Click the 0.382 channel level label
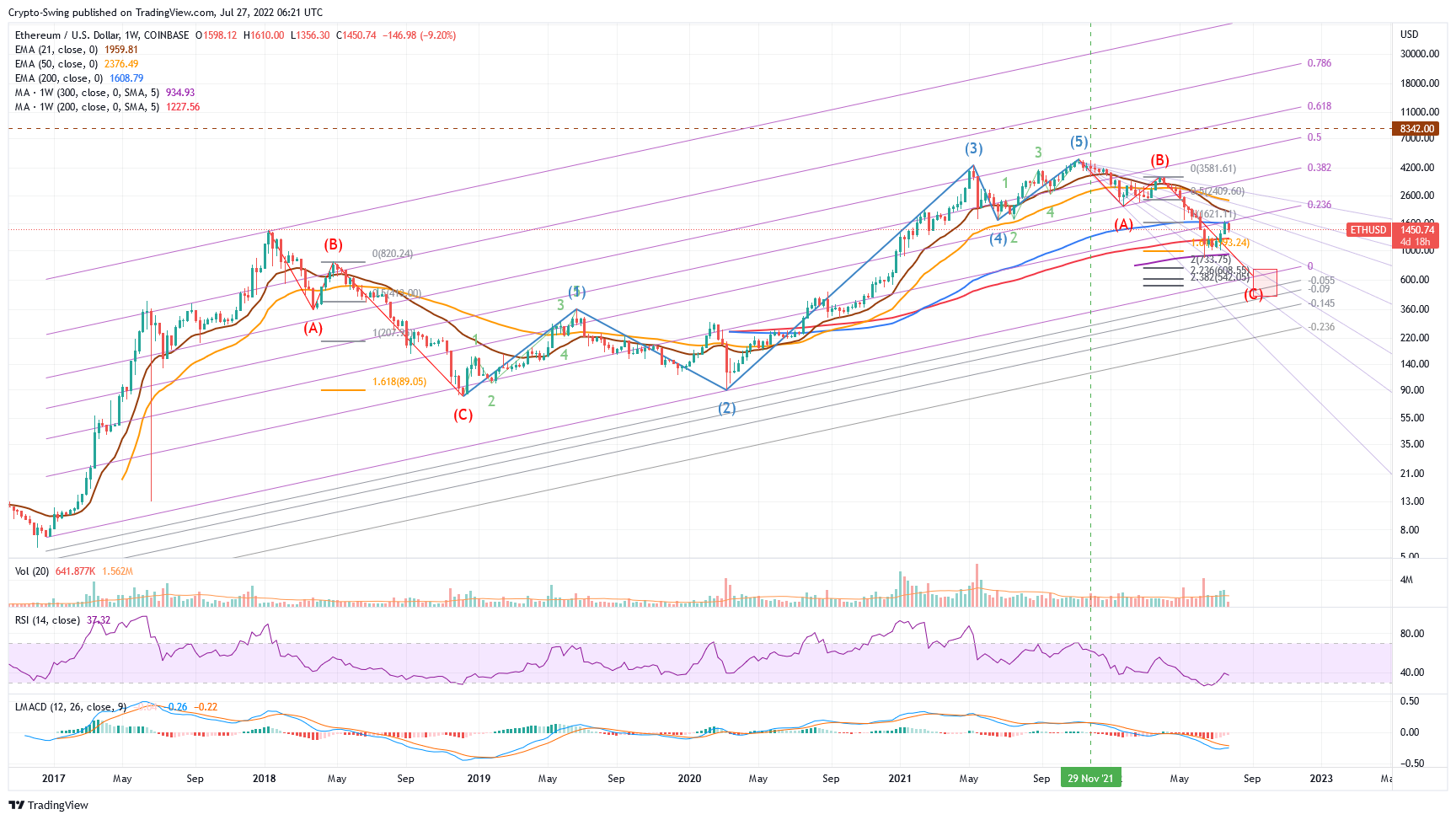The height and width of the screenshot is (820, 1456). [1319, 168]
